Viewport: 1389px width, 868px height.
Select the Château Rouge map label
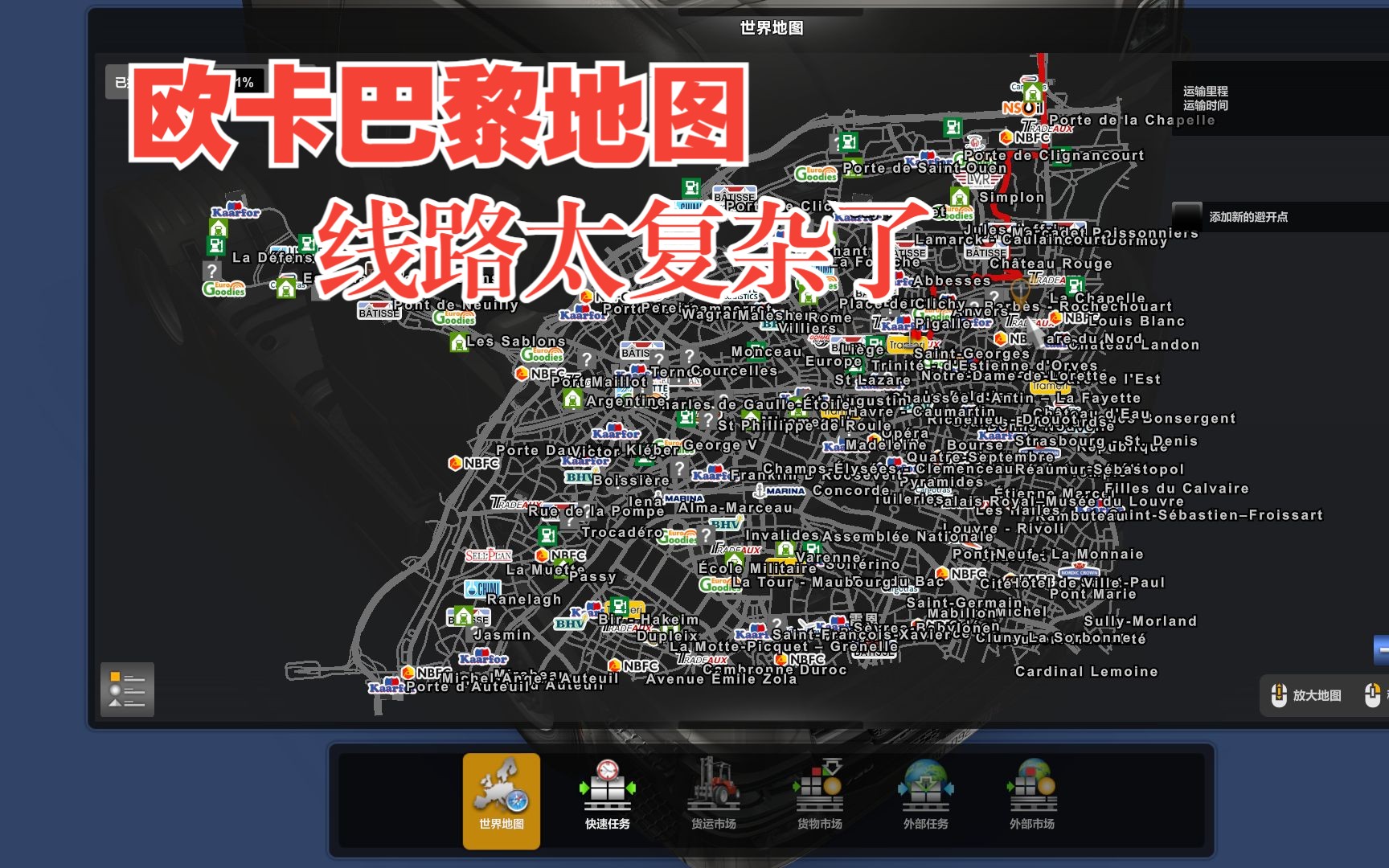[x=1051, y=263]
